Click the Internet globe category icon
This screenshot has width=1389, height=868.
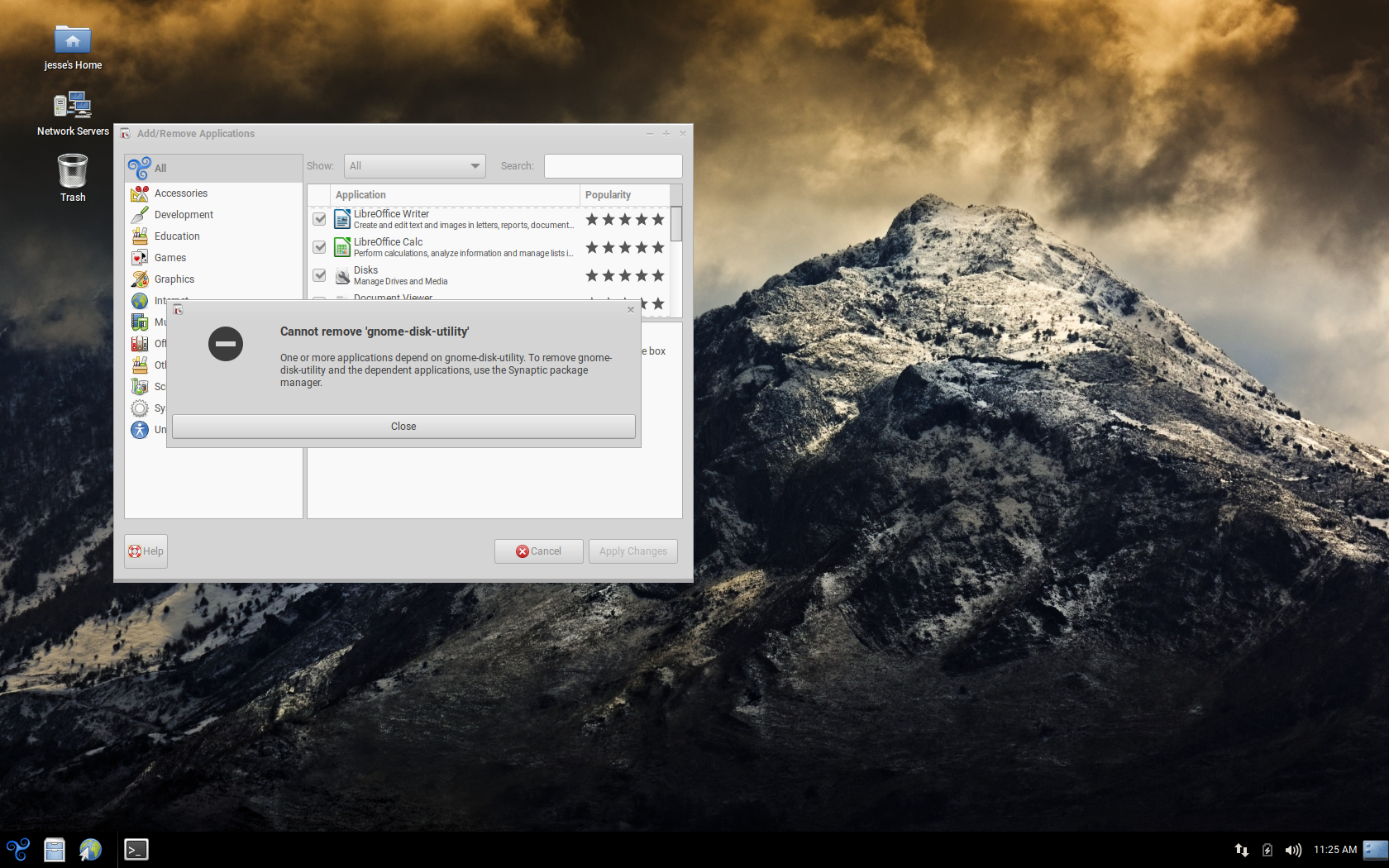(x=140, y=301)
